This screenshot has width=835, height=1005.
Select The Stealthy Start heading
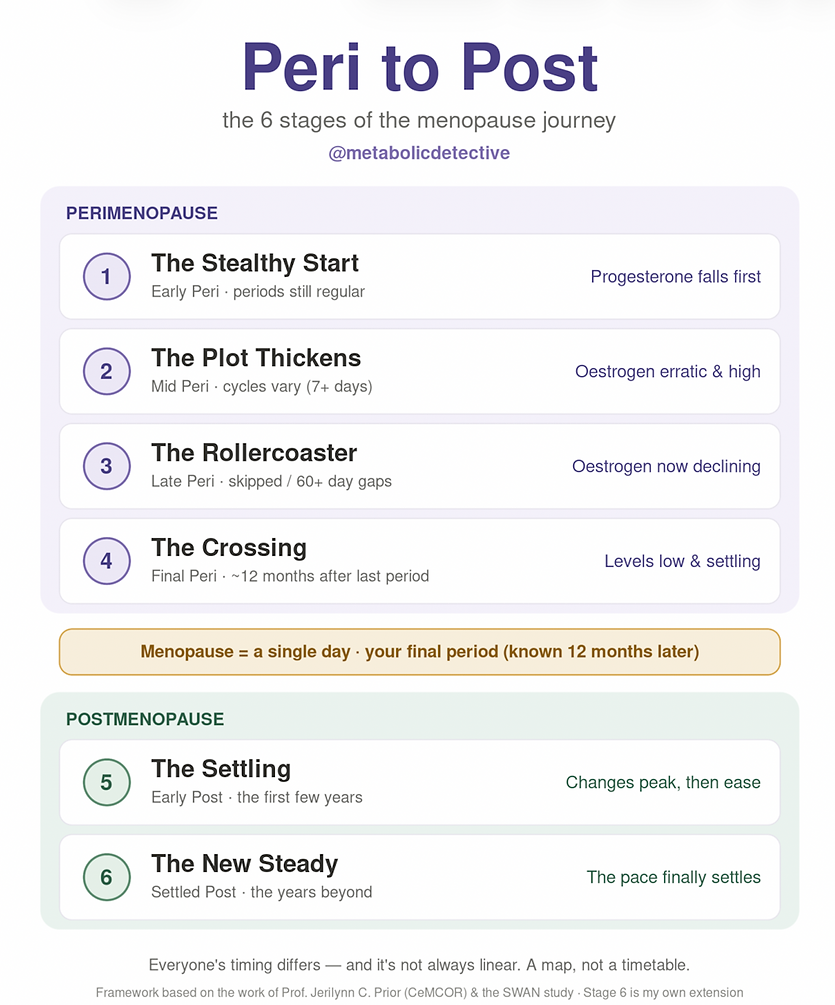click(x=254, y=263)
